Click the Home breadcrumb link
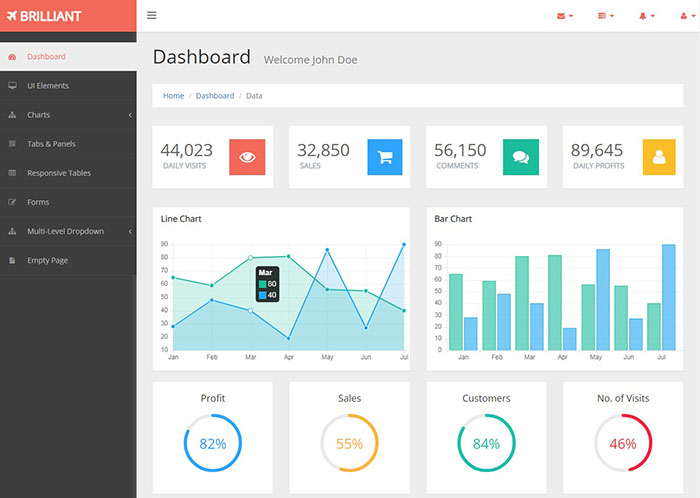This screenshot has height=498, width=700. (173, 96)
